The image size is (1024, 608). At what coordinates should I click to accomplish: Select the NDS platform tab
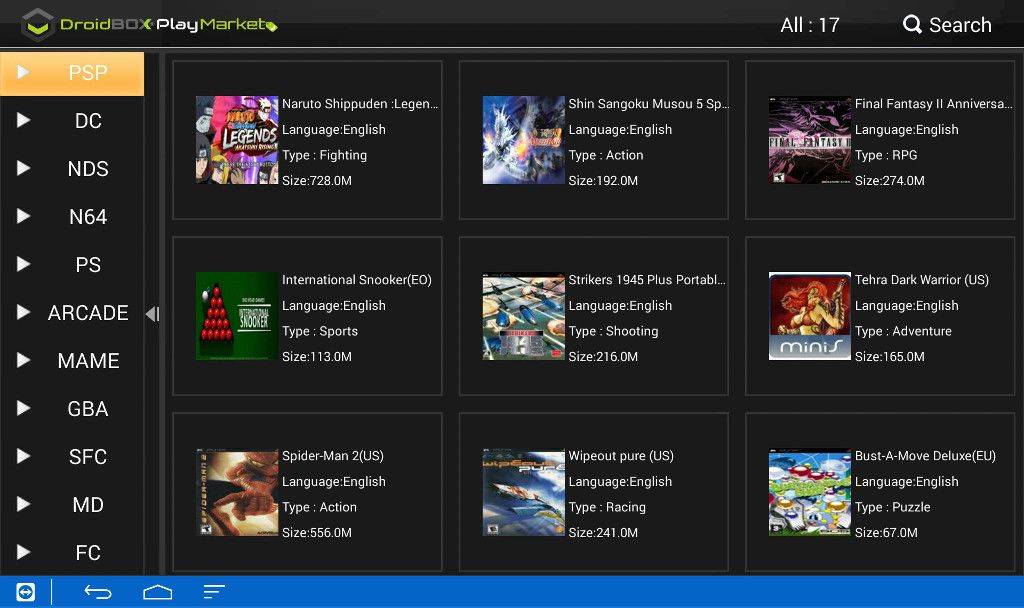point(72,168)
